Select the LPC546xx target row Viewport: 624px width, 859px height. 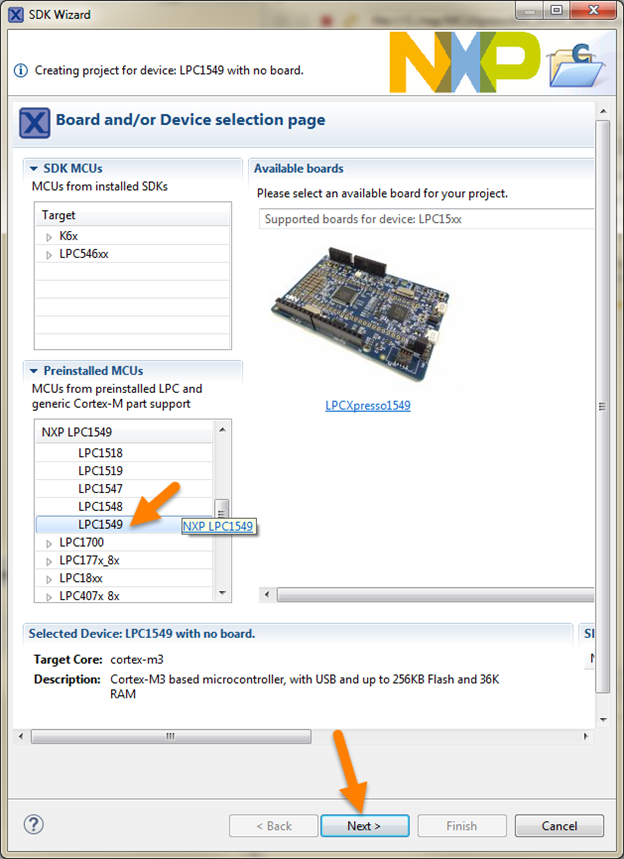point(133,254)
